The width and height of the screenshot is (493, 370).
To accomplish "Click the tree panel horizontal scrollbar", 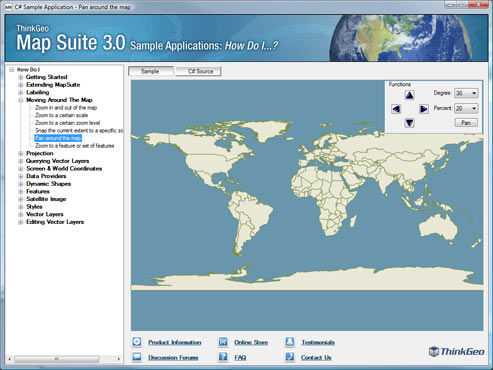I will [x=63, y=359].
